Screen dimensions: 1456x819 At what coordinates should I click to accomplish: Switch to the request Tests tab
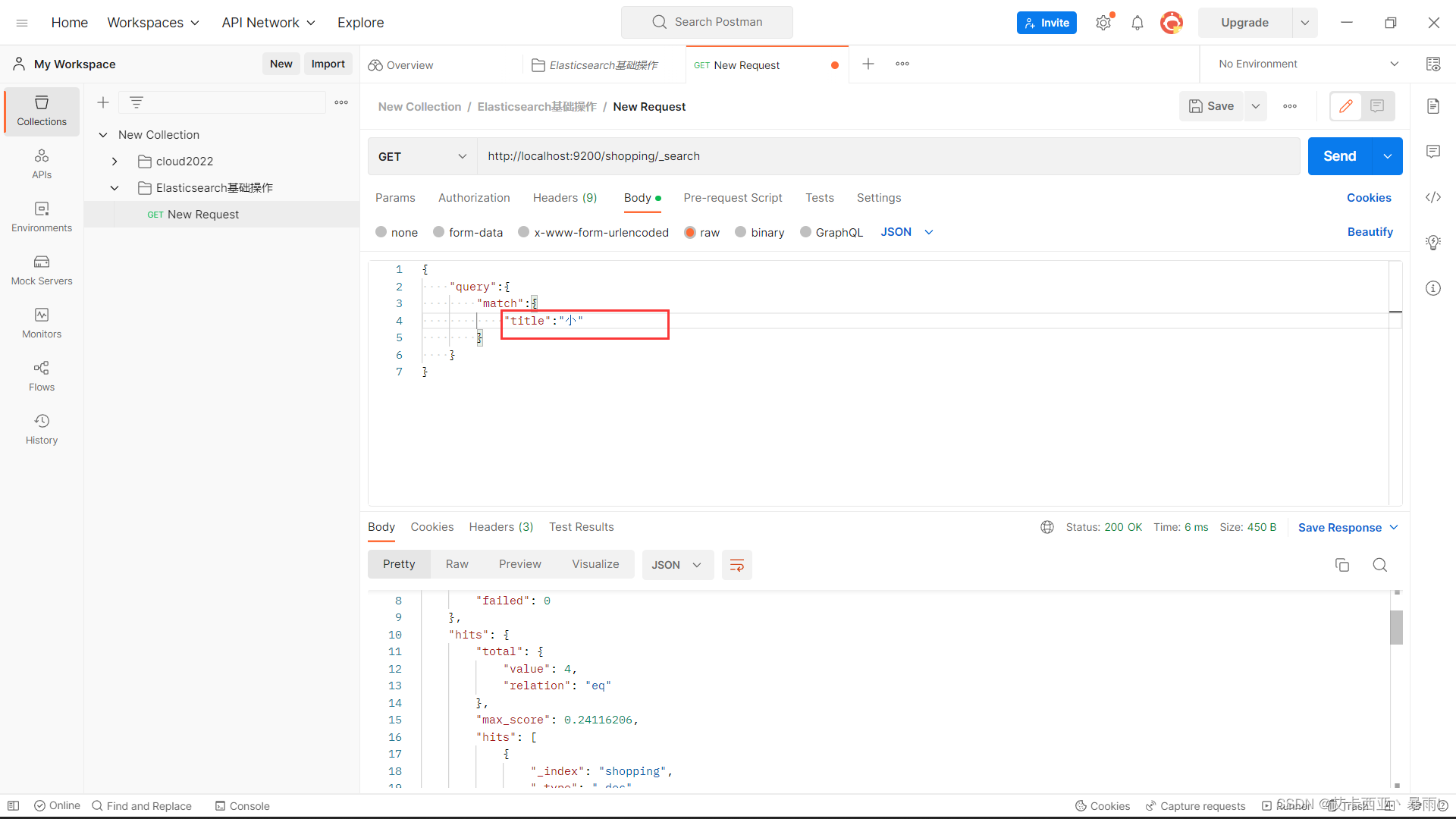coord(820,198)
